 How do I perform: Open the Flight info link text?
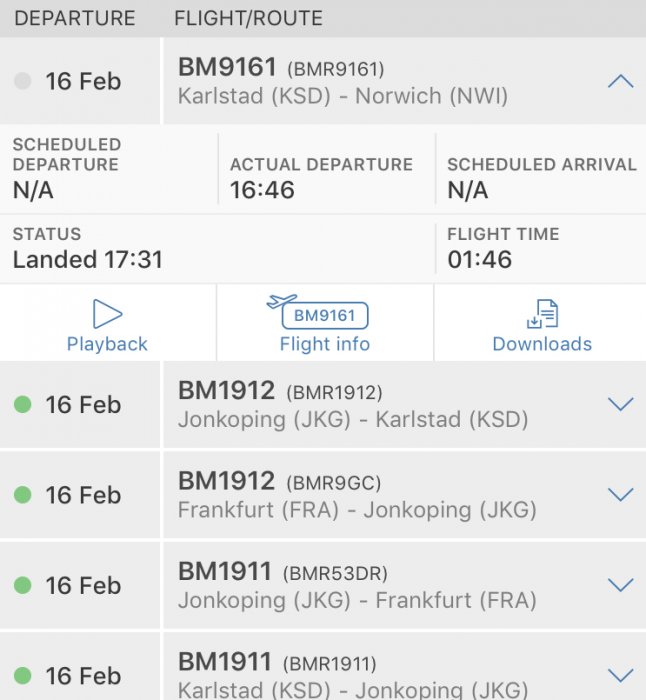point(325,344)
